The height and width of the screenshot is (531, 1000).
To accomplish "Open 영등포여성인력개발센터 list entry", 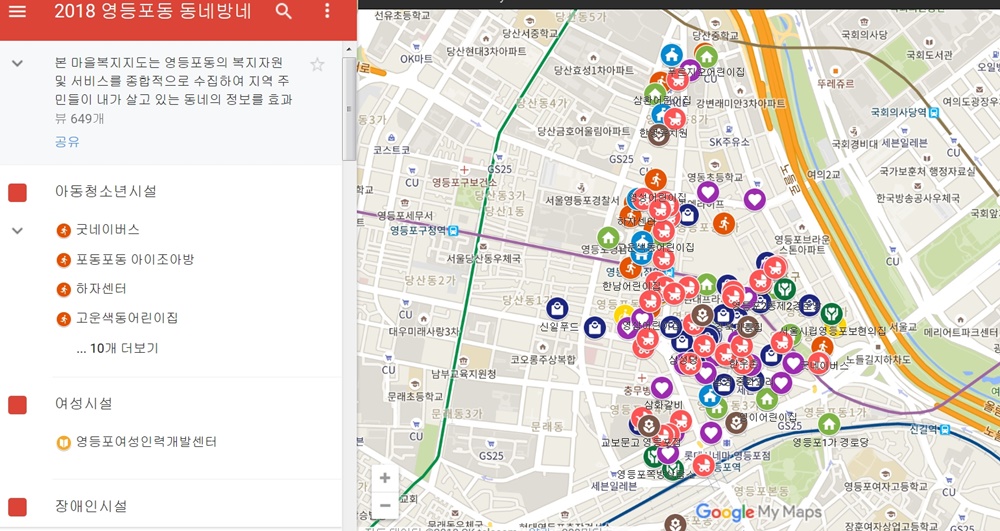I will 146,442.
